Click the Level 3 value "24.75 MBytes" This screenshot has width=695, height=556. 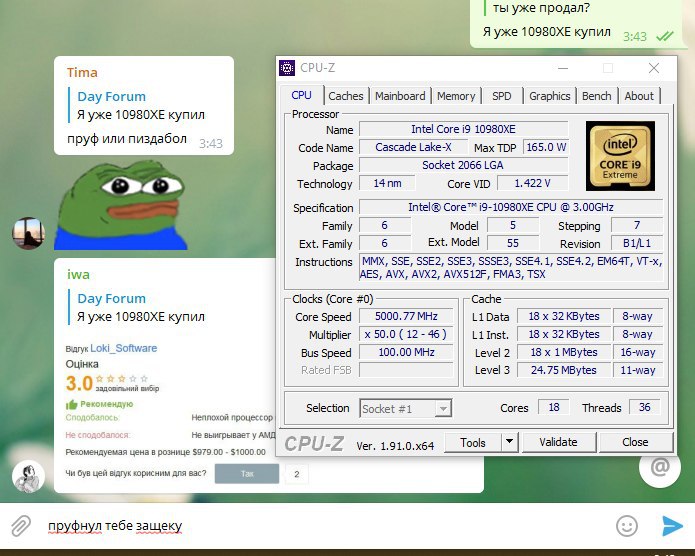pyautogui.click(x=564, y=370)
